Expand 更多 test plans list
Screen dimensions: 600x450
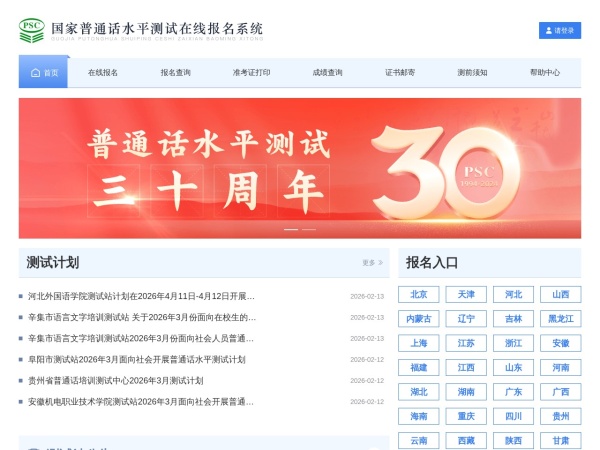pyautogui.click(x=372, y=263)
